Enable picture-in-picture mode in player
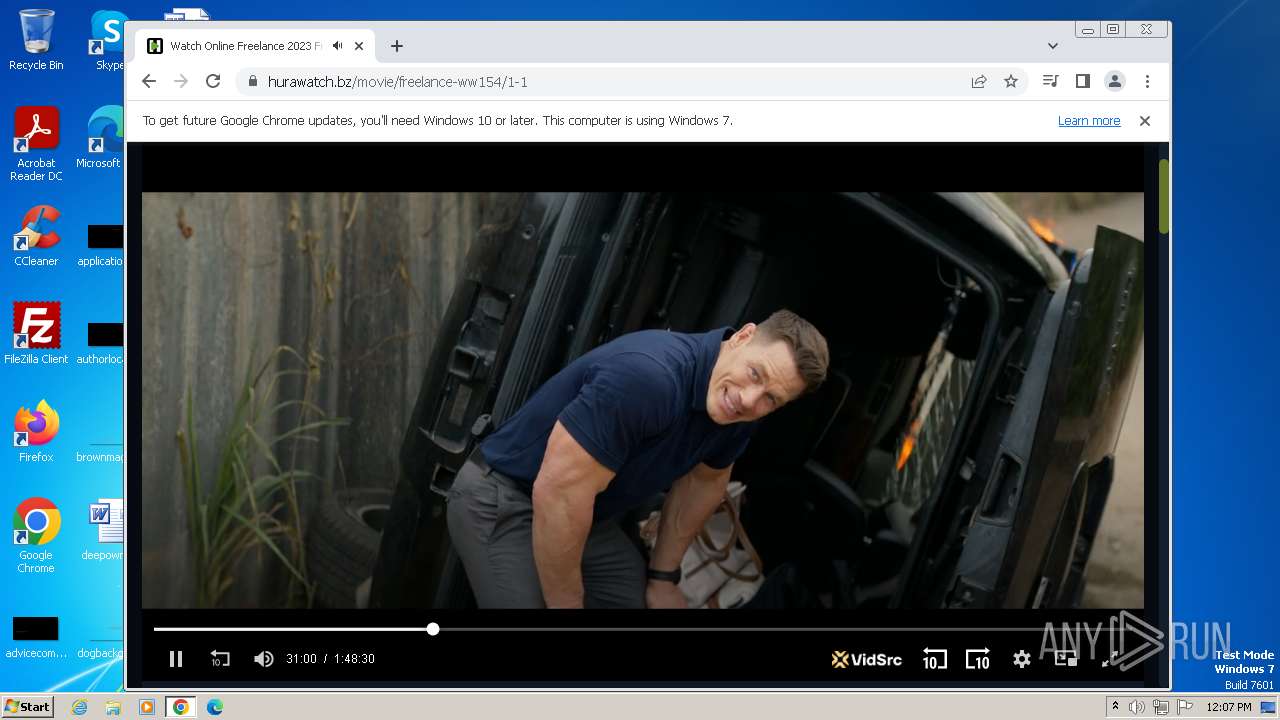This screenshot has width=1280, height=720. pos(1066,659)
